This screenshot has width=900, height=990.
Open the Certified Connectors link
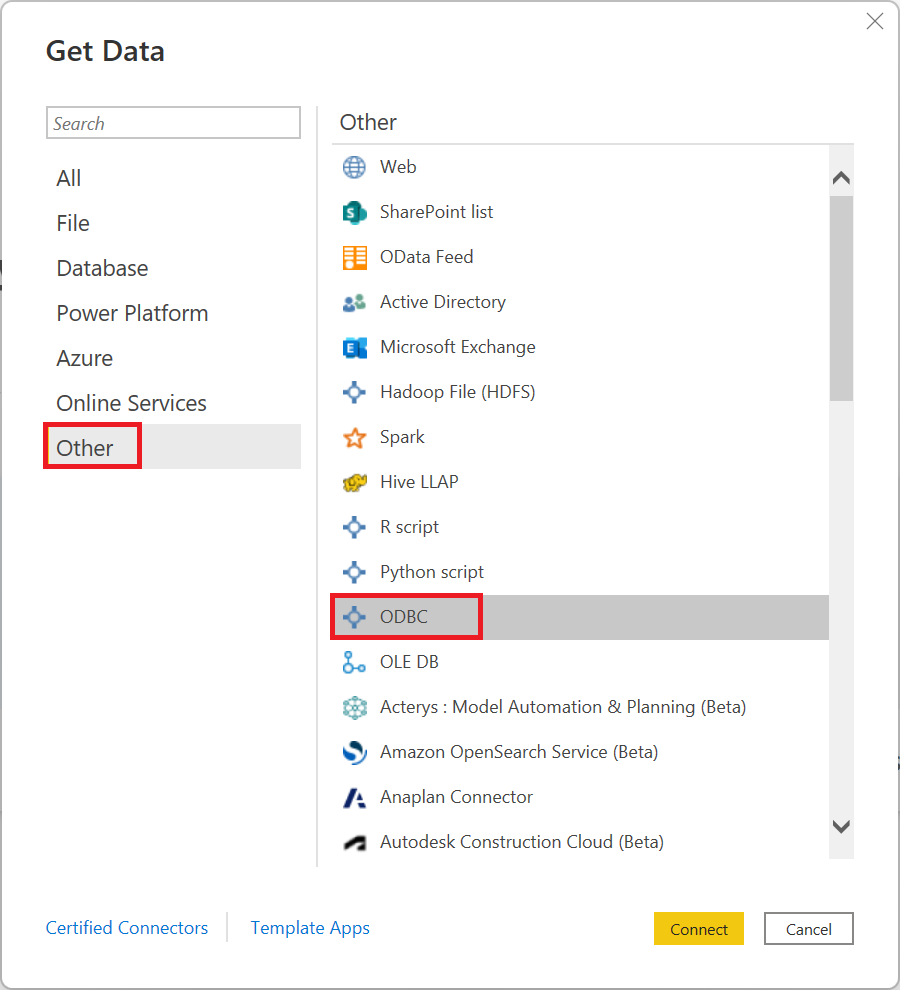point(127,928)
